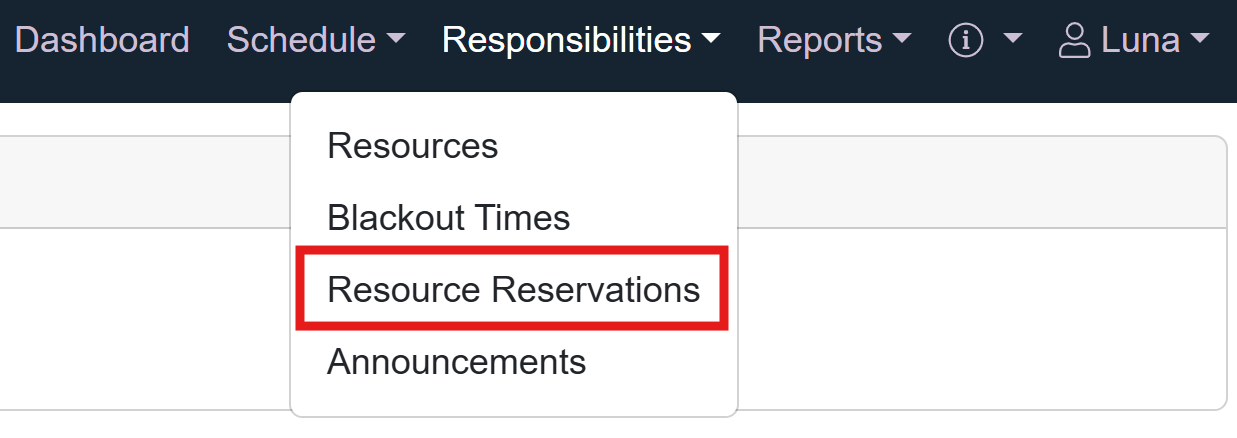Expand the caret next to Luna
The height and width of the screenshot is (438, 1237).
[1199, 40]
